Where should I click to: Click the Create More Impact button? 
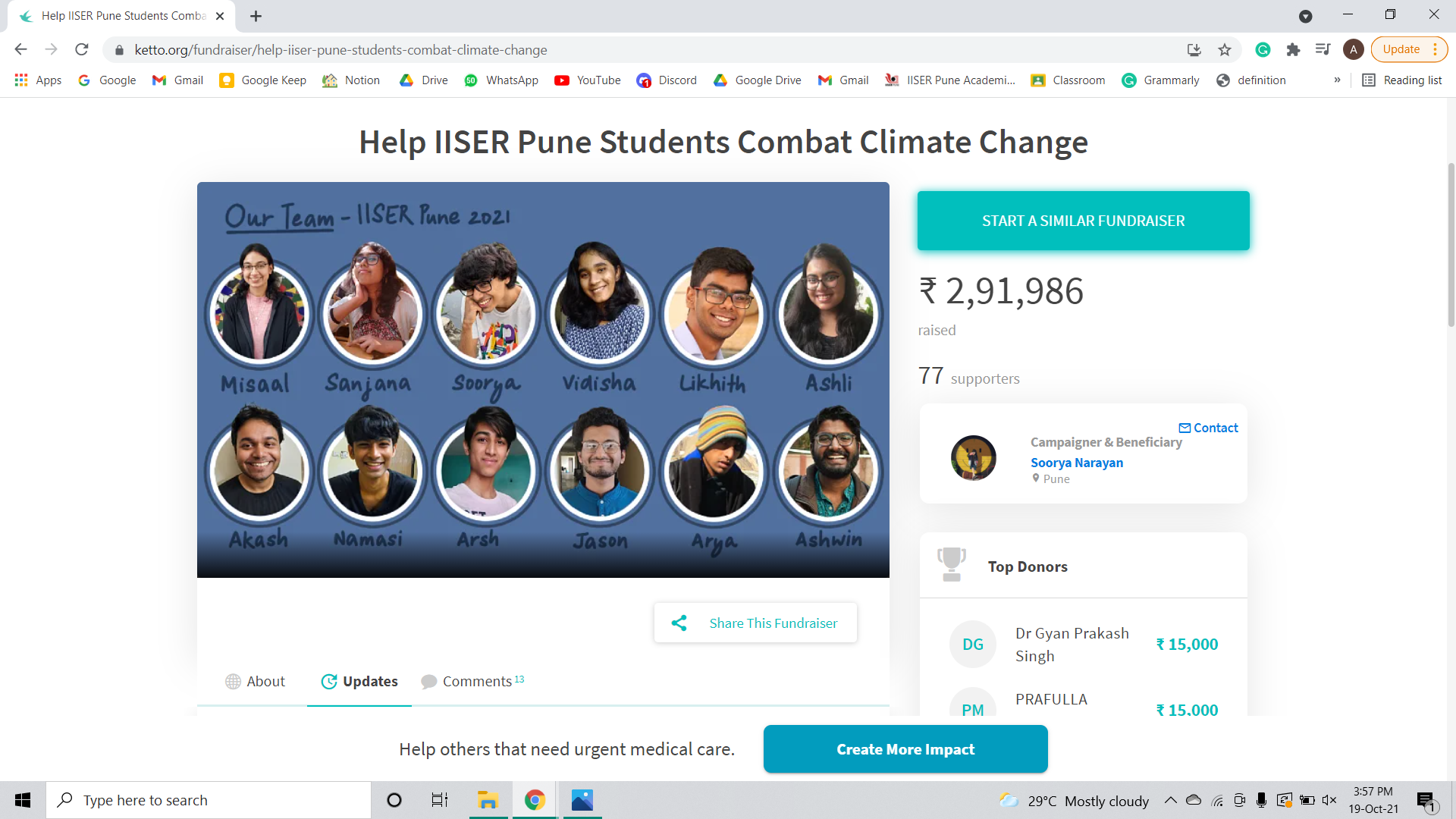[905, 749]
